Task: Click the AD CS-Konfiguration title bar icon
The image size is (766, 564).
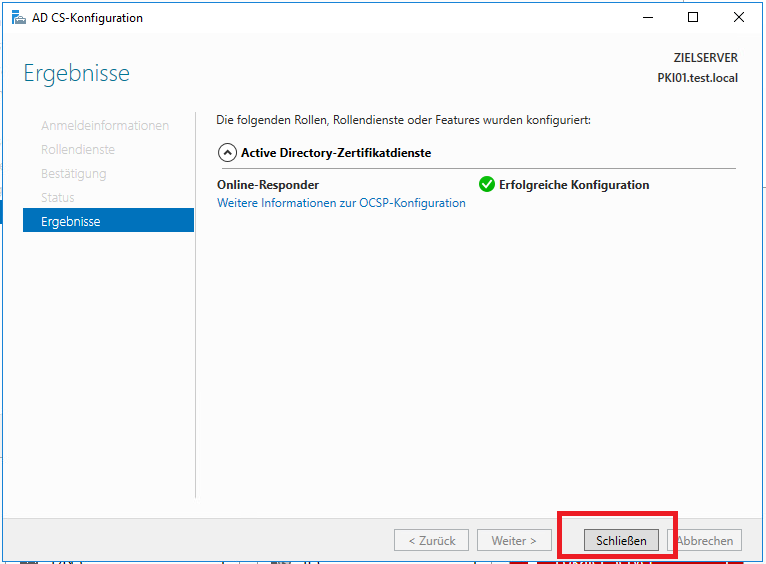Action: (18, 18)
